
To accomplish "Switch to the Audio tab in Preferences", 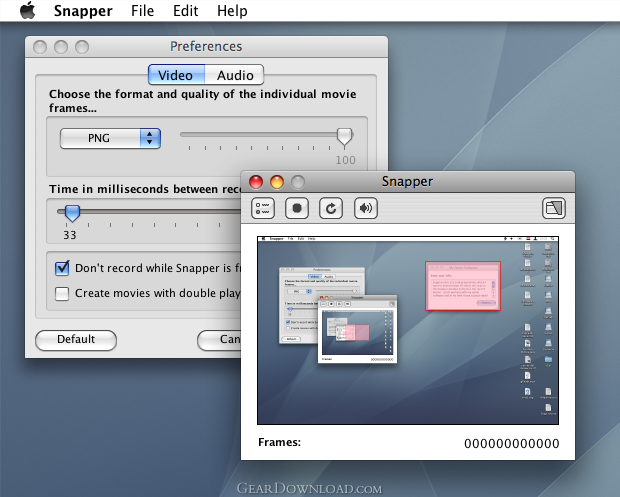I will (x=234, y=75).
